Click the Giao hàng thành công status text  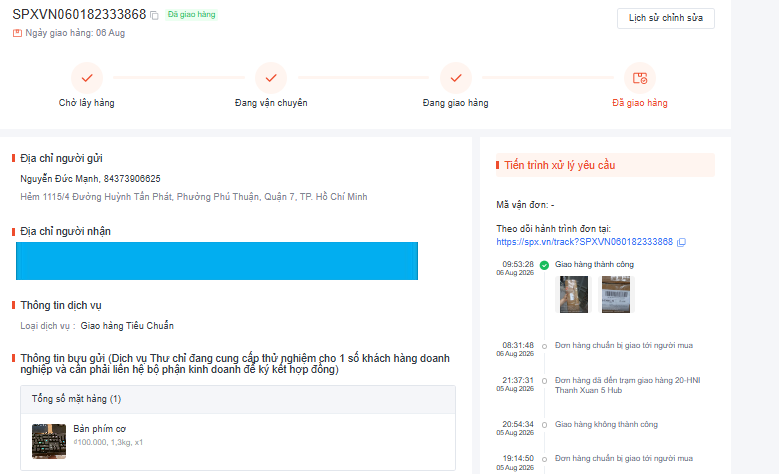(x=594, y=265)
